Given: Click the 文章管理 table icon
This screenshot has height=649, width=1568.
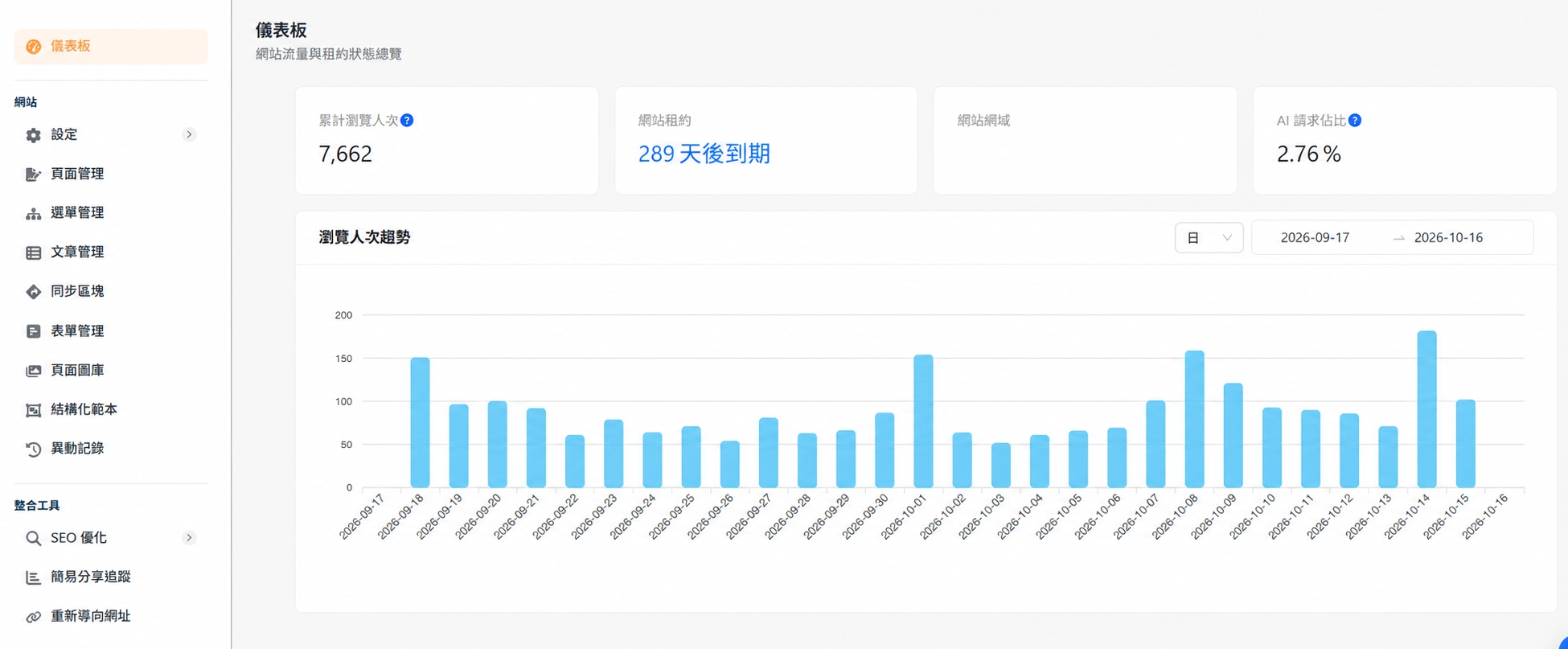Looking at the screenshot, I should (33, 253).
